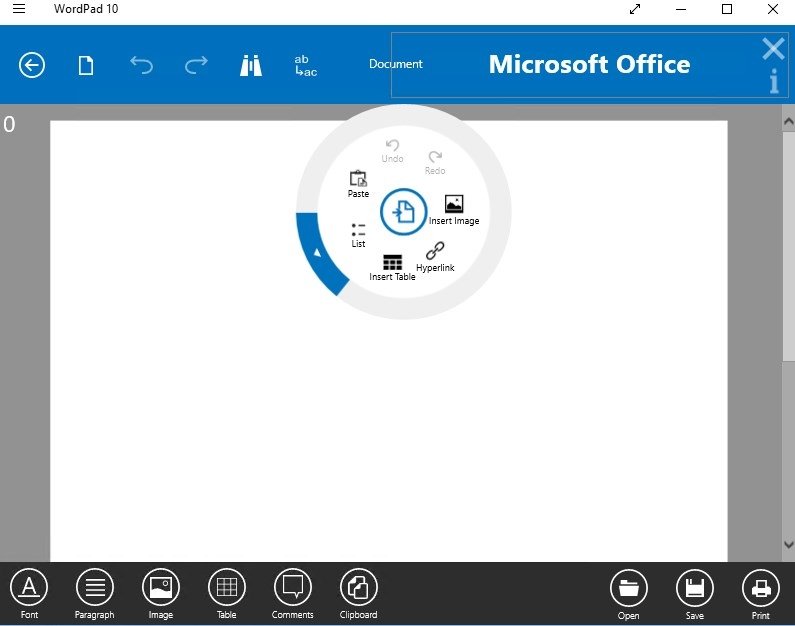Close the Microsoft Office ad banner
The height and width of the screenshot is (626, 795).
point(773,49)
